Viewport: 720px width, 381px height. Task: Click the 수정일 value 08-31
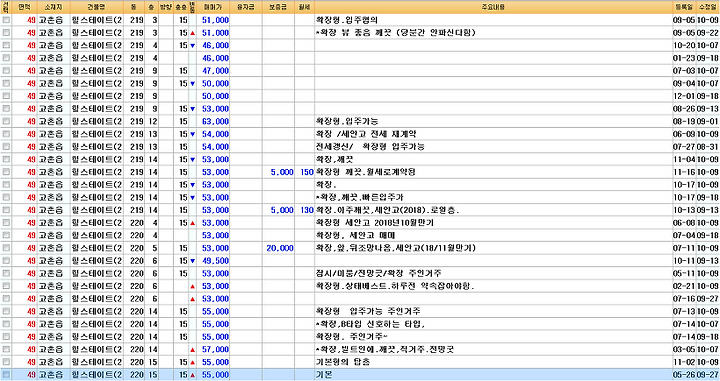[708, 147]
